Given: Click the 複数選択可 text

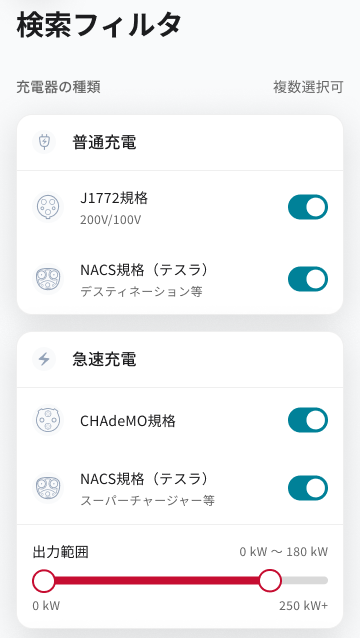Looking at the screenshot, I should pos(308,87).
